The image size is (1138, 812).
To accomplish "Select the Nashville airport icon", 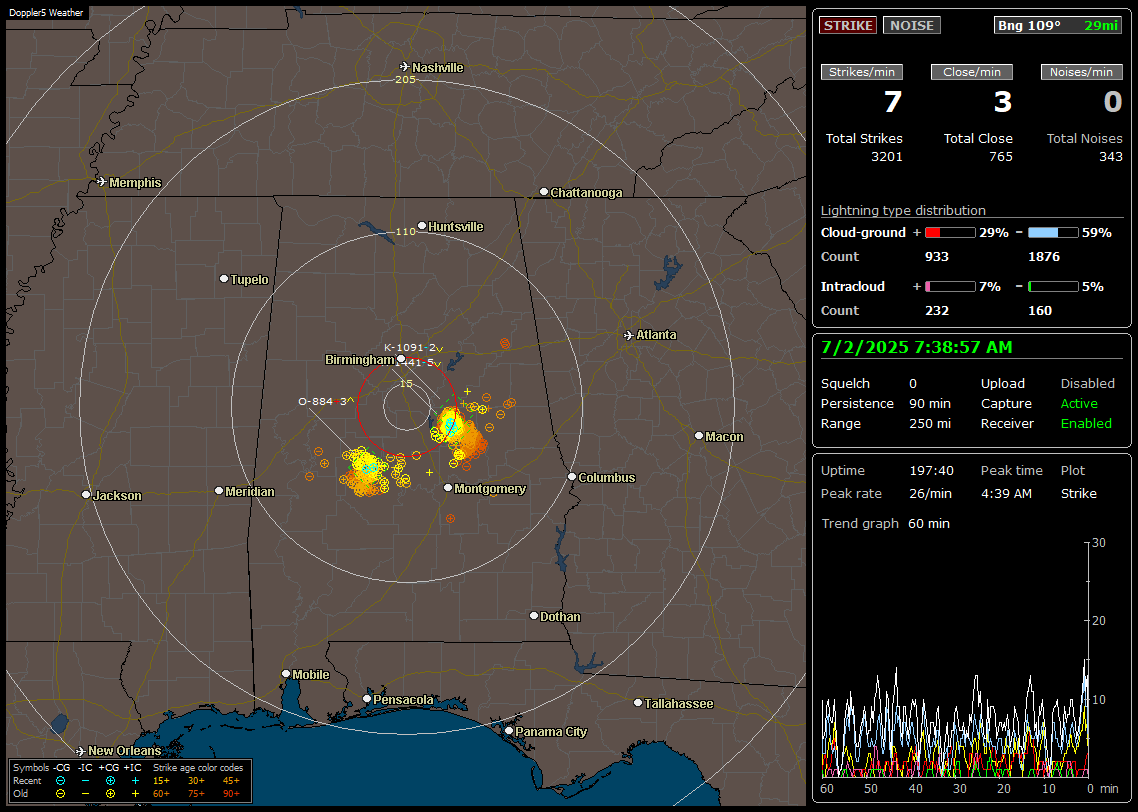I will point(405,67).
